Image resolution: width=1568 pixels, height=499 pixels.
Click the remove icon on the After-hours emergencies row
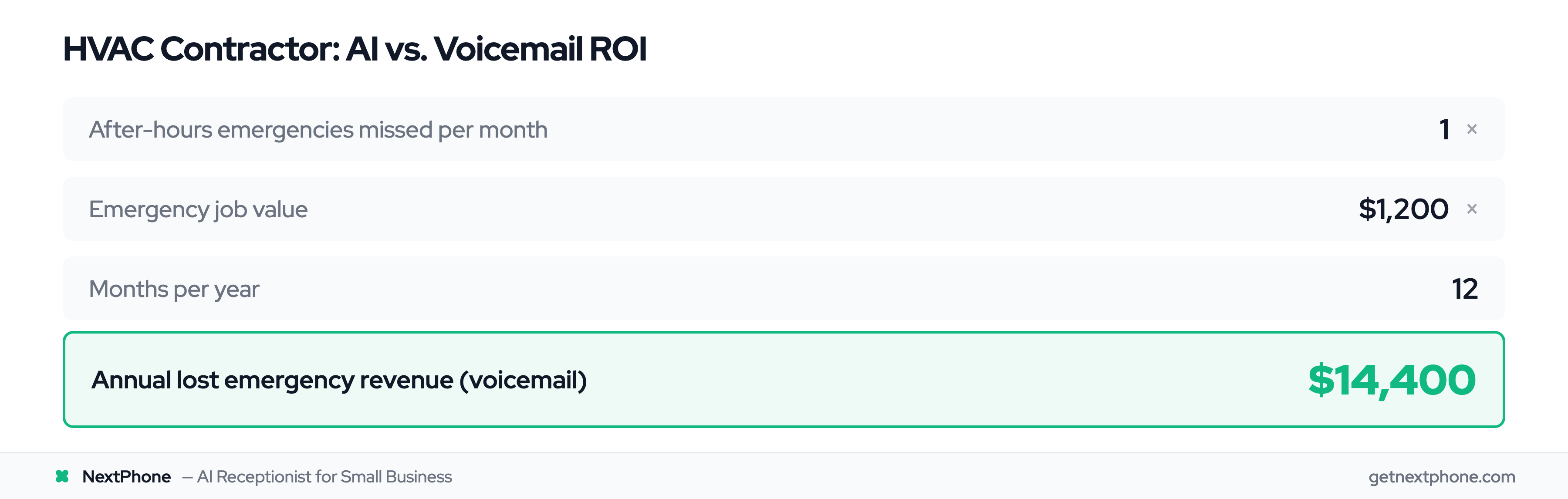[1473, 129]
